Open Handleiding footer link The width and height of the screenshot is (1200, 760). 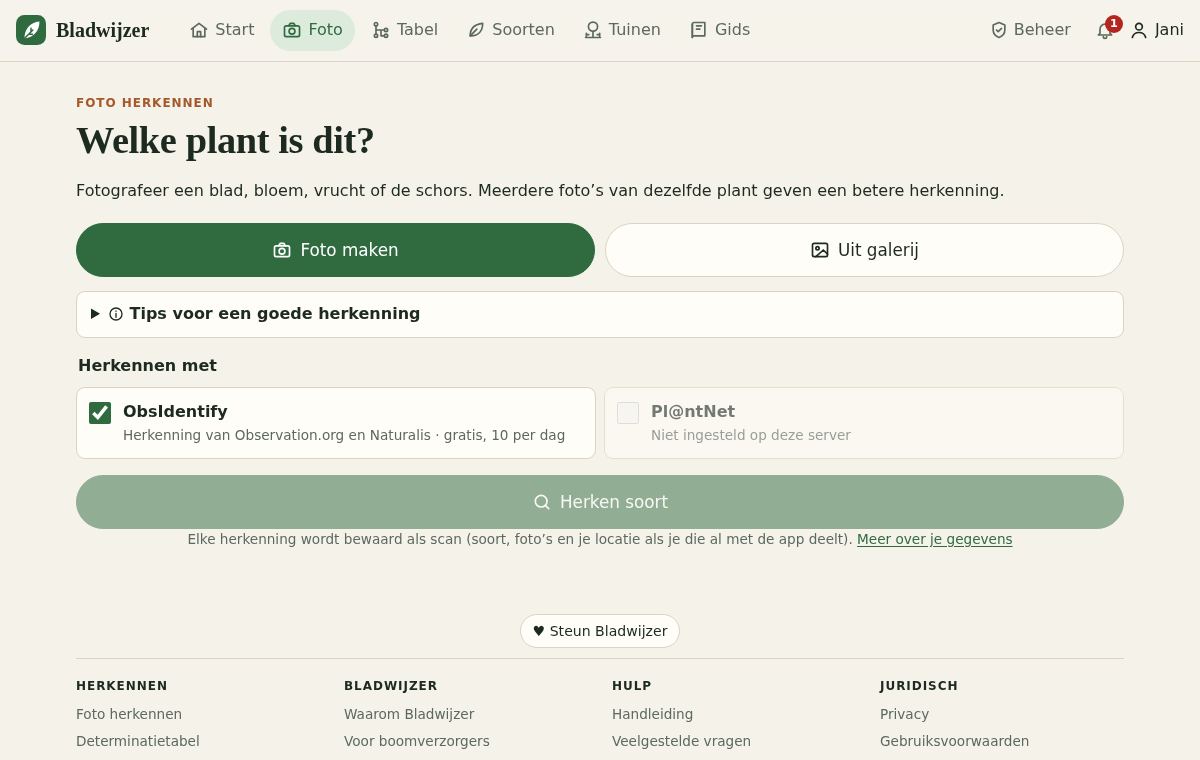(x=652, y=714)
